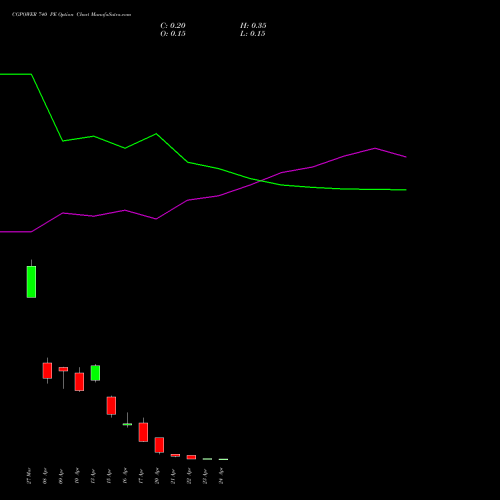Click the red candlestick above 08 Apr
The image size is (500, 500).
point(47,370)
